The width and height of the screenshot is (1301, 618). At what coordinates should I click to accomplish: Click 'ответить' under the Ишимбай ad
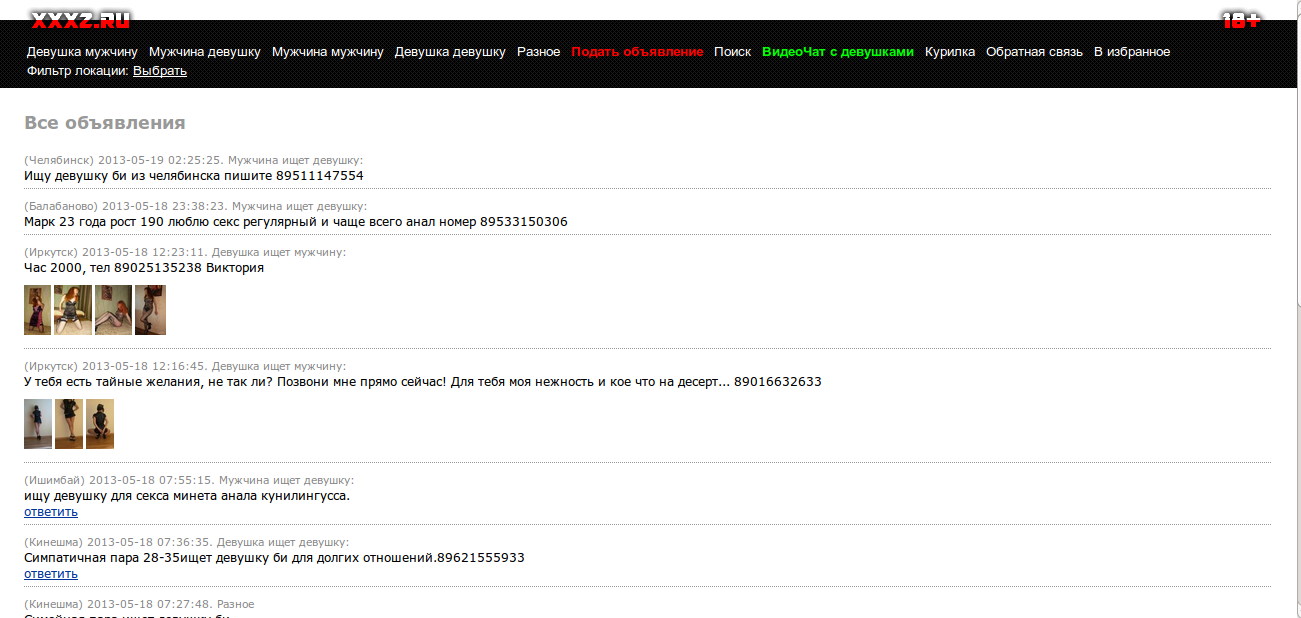point(50,512)
